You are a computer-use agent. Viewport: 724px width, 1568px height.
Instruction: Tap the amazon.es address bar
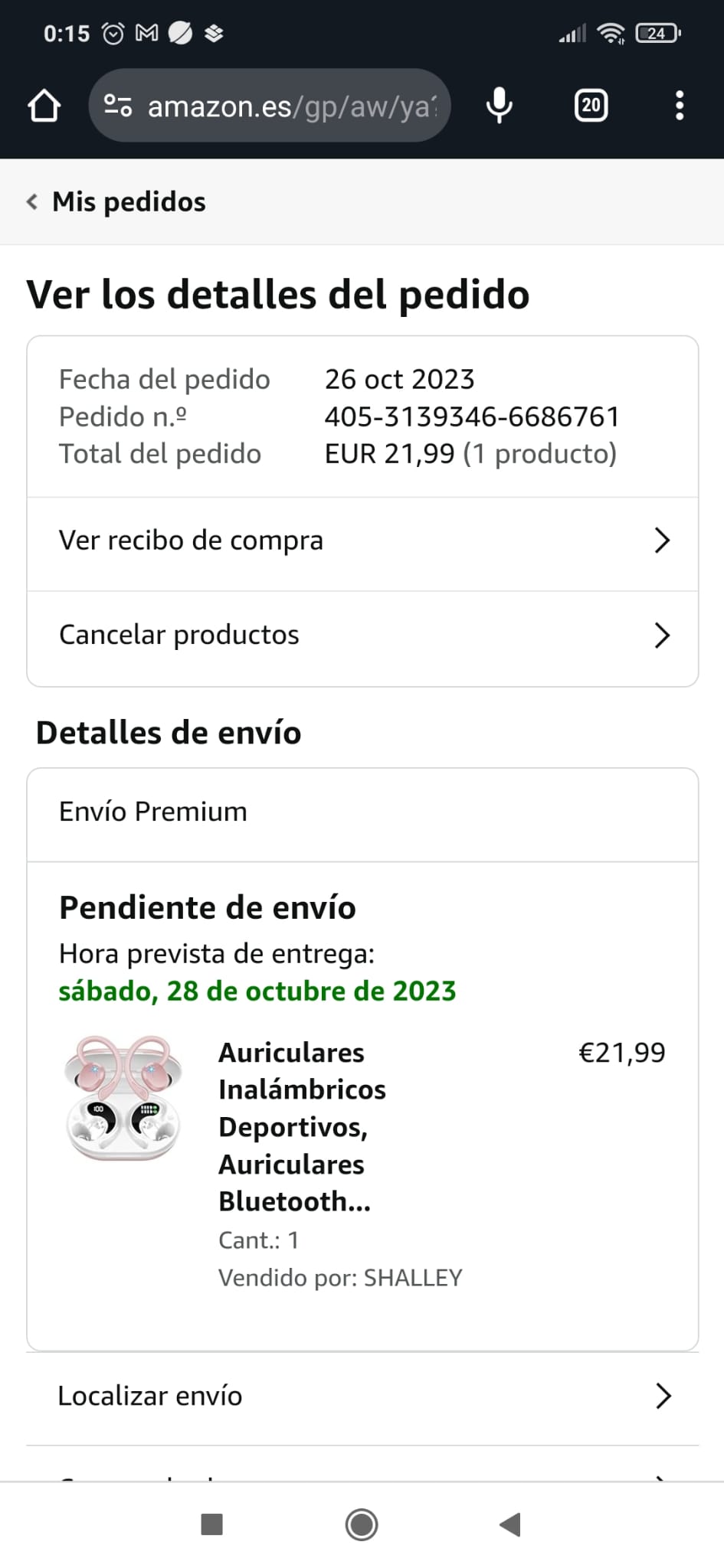click(291, 106)
